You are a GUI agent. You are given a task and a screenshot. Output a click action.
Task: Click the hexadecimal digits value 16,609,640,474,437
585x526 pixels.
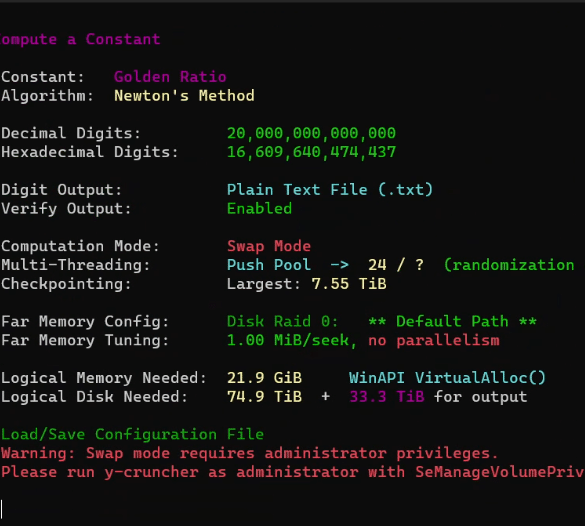pos(311,152)
